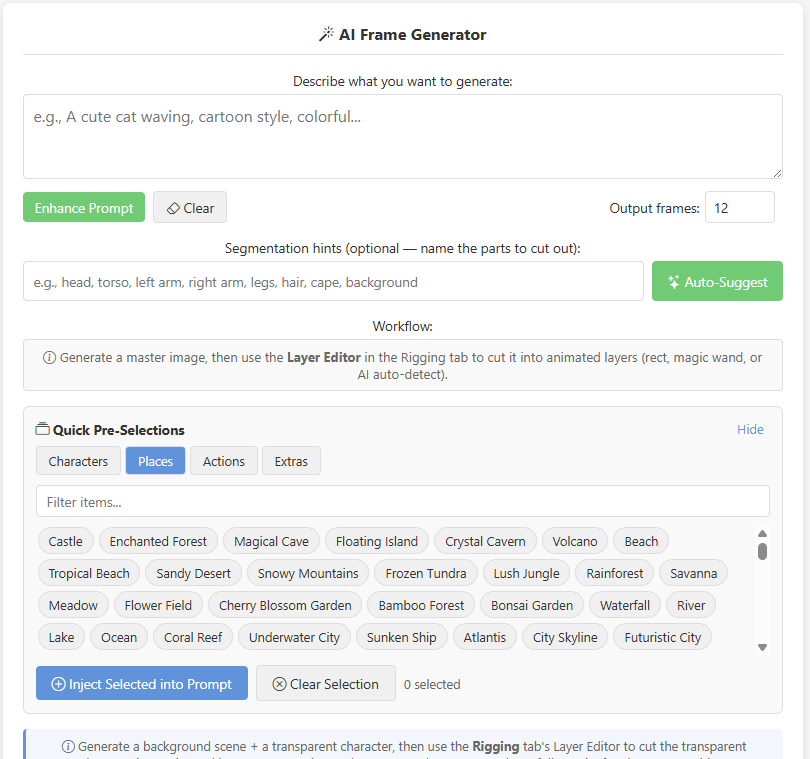Select the Futuristic City chip

click(x=662, y=638)
